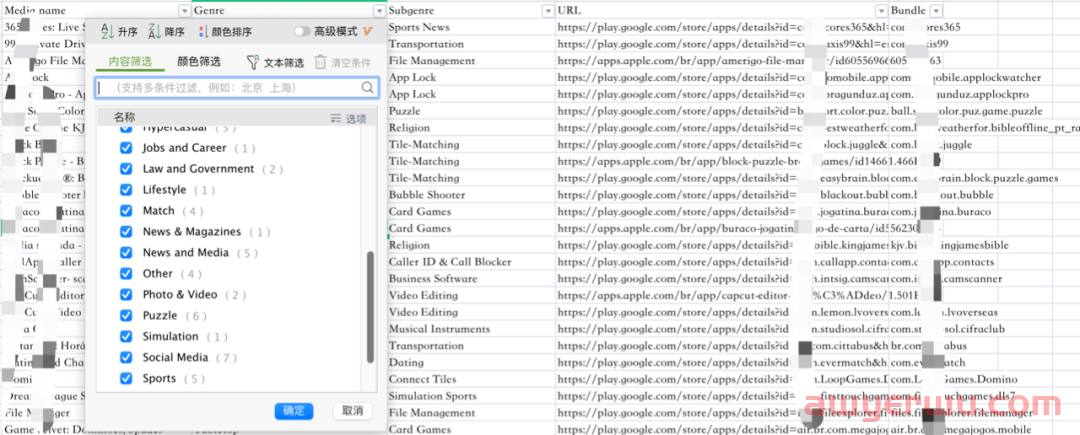This screenshot has width=1080, height=435.
Task: Select the Caller ID & Call Blocker cell
Action: [471, 262]
